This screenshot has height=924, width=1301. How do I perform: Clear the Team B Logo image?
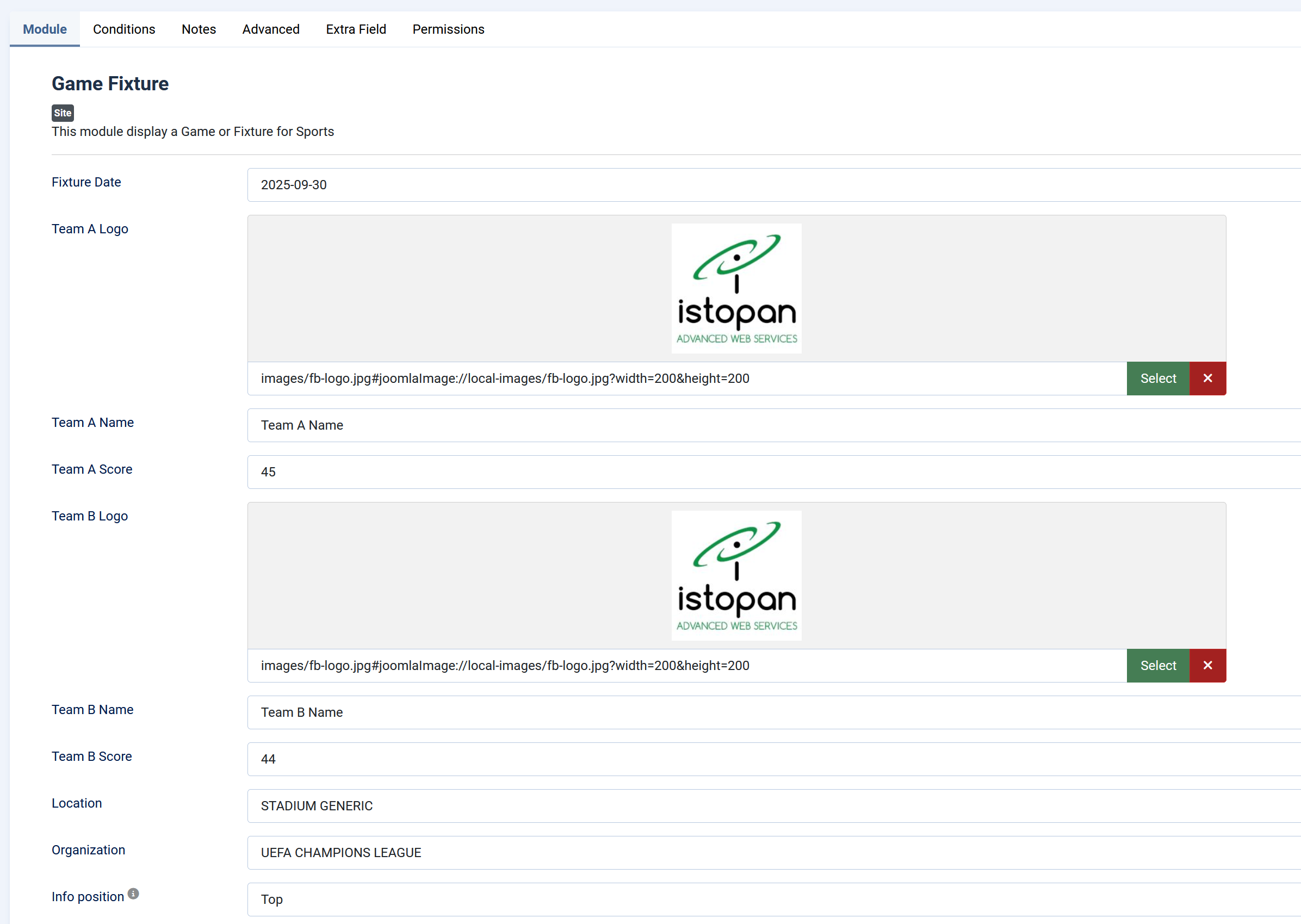pyautogui.click(x=1207, y=666)
